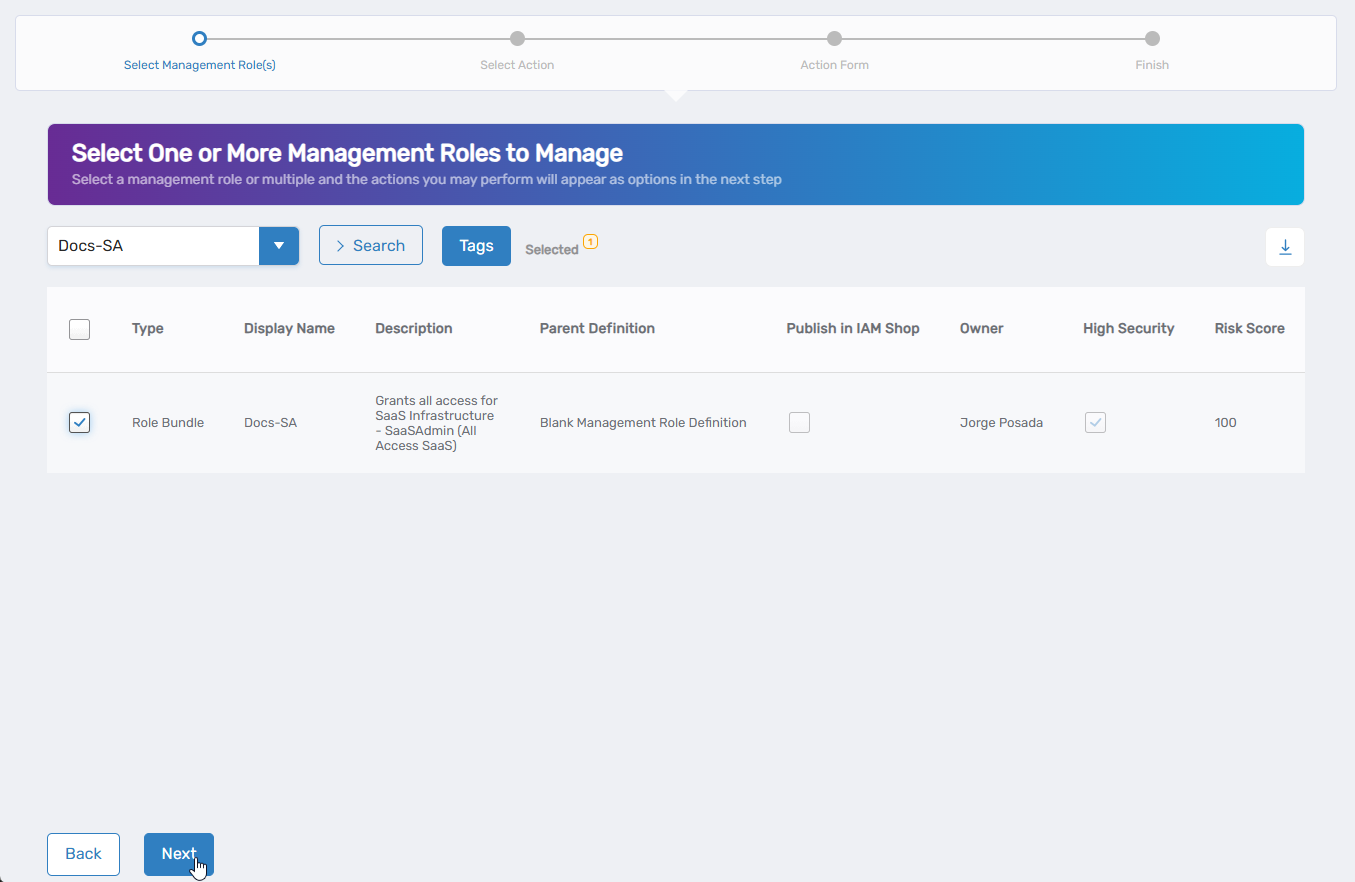Click the High Security checkbox on Docs-SA row
1355x882 pixels.
[x=1095, y=422]
